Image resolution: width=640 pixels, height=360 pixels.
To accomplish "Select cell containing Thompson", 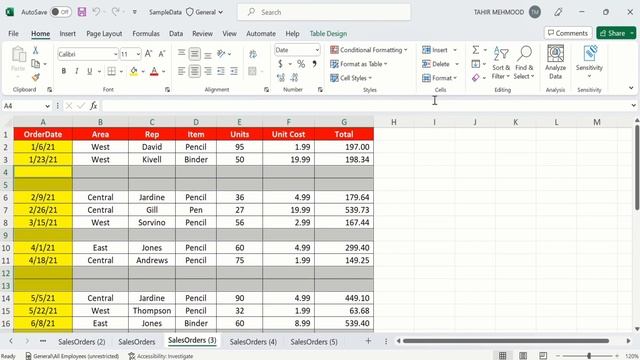I will (152, 311).
